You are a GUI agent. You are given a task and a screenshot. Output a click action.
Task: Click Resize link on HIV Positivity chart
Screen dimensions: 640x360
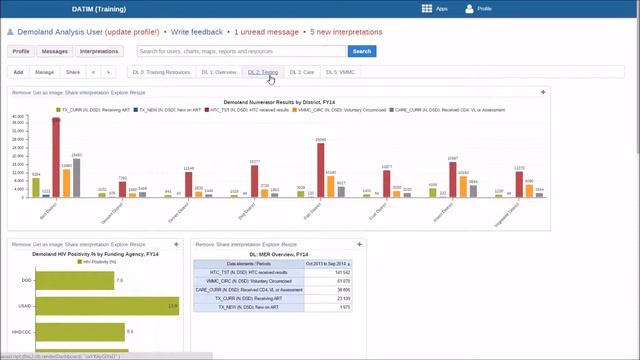pyautogui.click(x=138, y=244)
